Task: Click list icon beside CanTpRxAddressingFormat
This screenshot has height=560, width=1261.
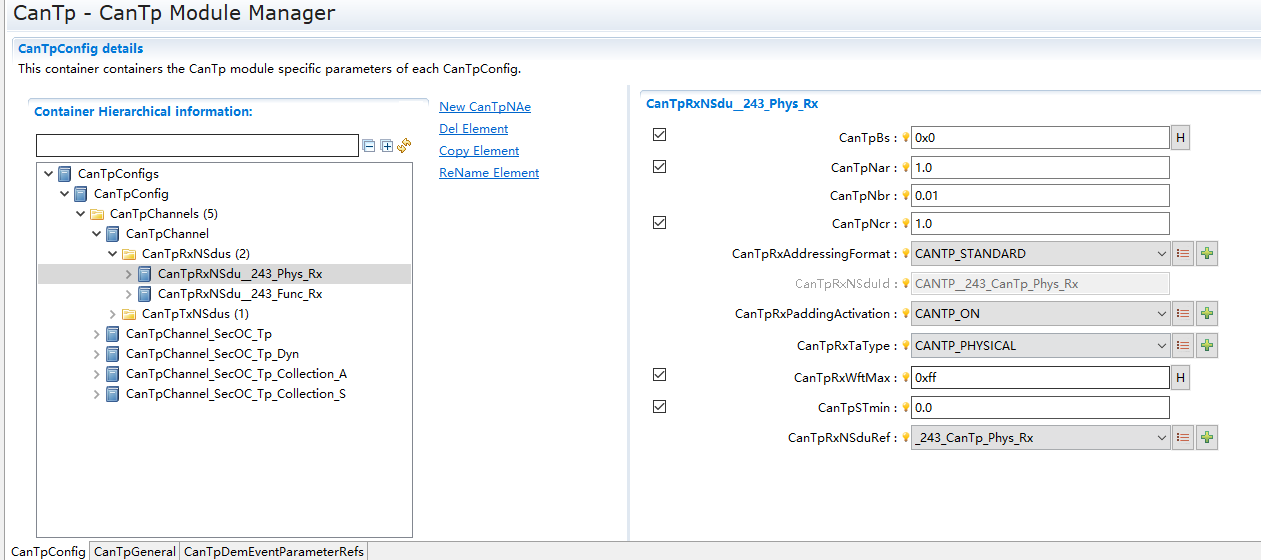Action: coord(1183,254)
